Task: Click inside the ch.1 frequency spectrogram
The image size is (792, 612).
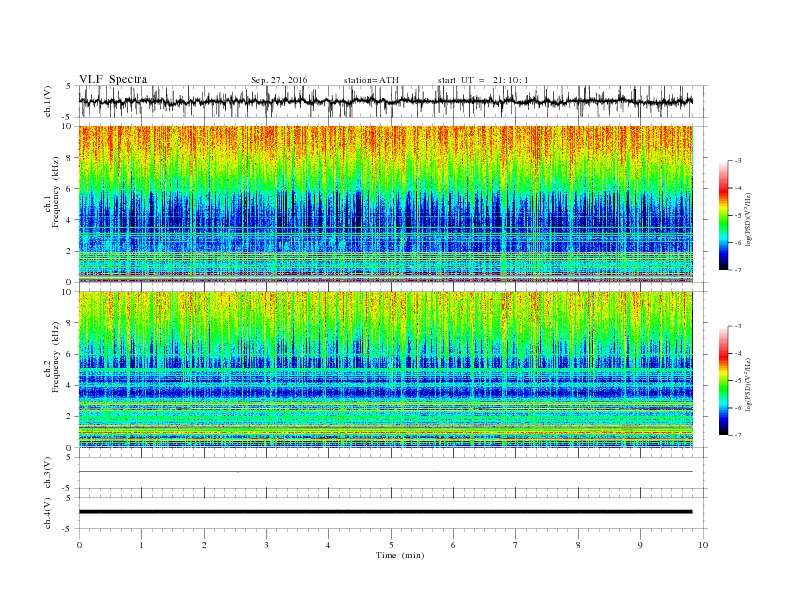Action: click(385, 204)
